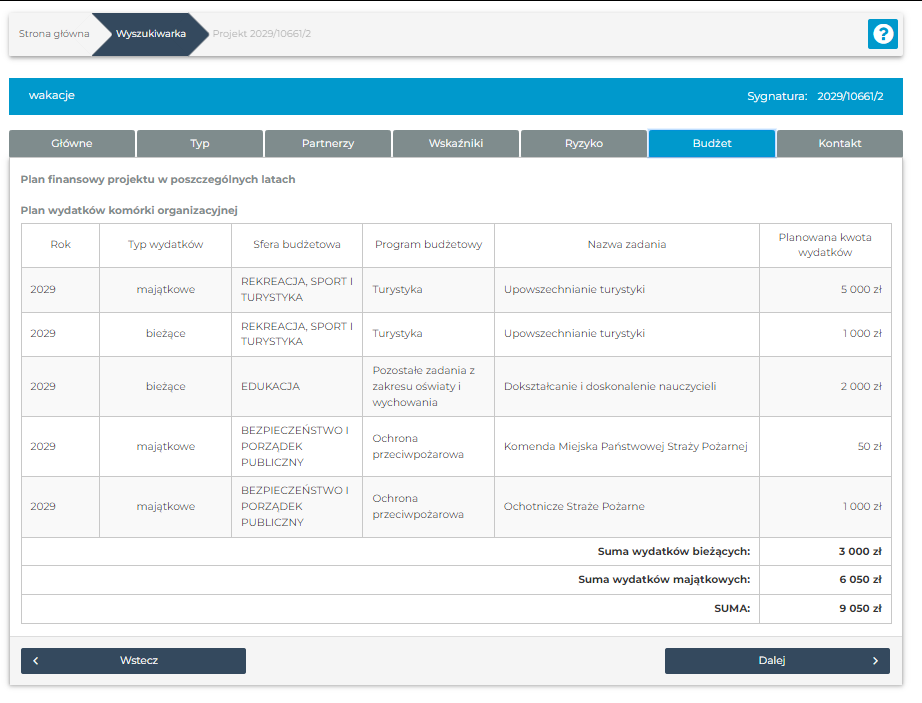The image size is (922, 703).
Task: Click the Dokształcanie i doskonalenie nauczycieli cell
Action: click(610, 387)
